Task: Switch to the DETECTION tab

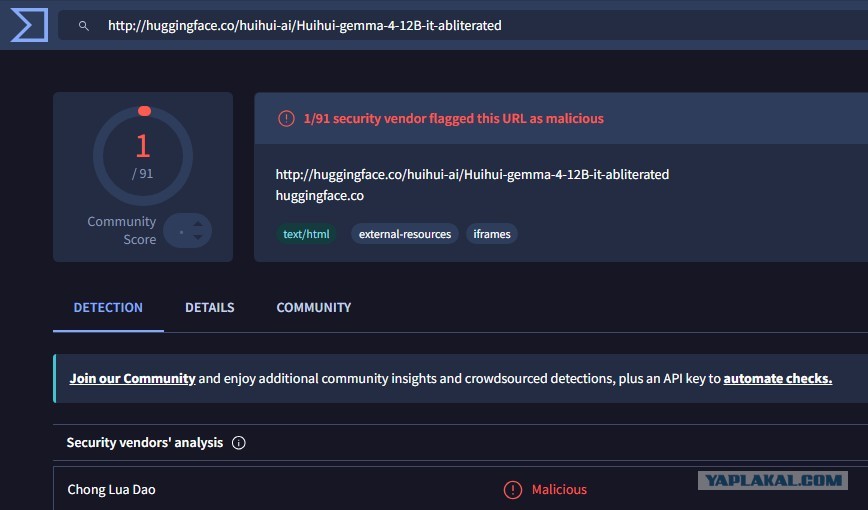Action: (x=108, y=307)
